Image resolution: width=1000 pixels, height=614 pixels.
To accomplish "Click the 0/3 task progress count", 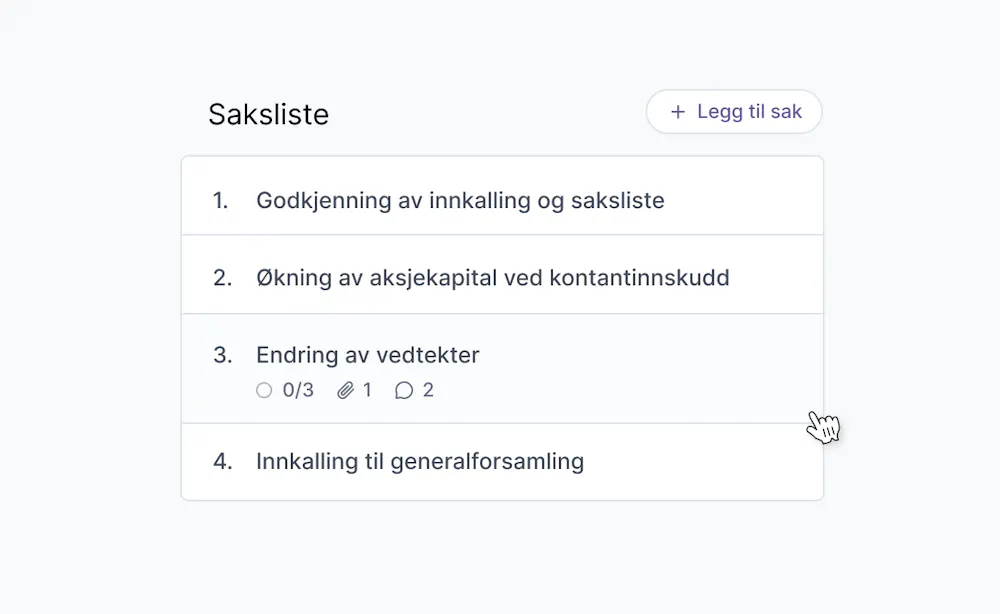I will tap(298, 390).
